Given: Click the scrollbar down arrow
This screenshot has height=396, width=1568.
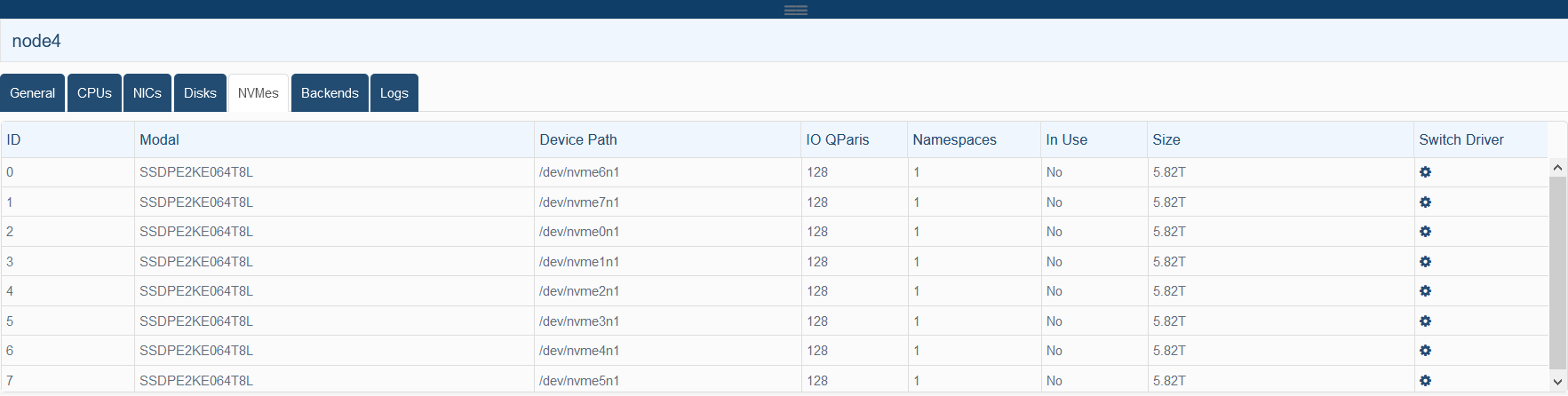Looking at the screenshot, I should tap(1557, 382).
